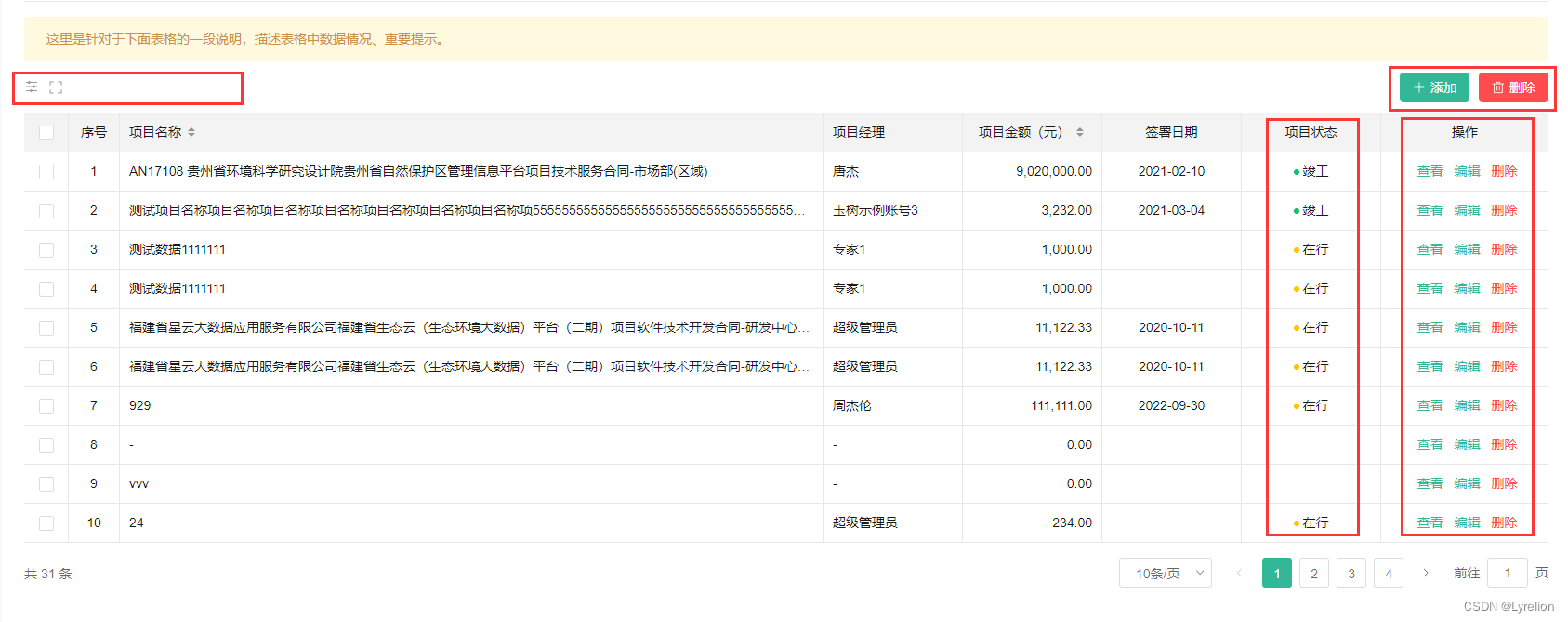
Task: Click the amount 9,020,000.00
Action: tap(1054, 171)
